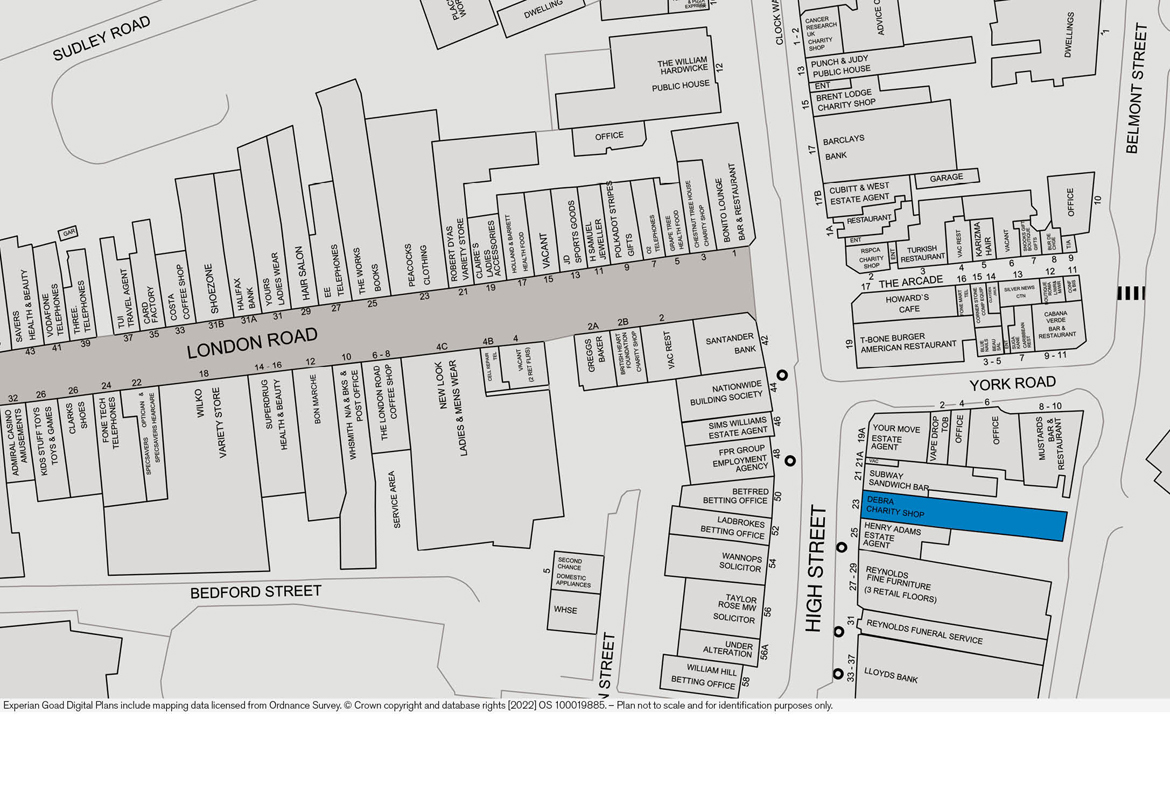Click the Reynolds Funeral Service label
Screen dimensions: 1170x800
pyautogui.click(x=925, y=631)
